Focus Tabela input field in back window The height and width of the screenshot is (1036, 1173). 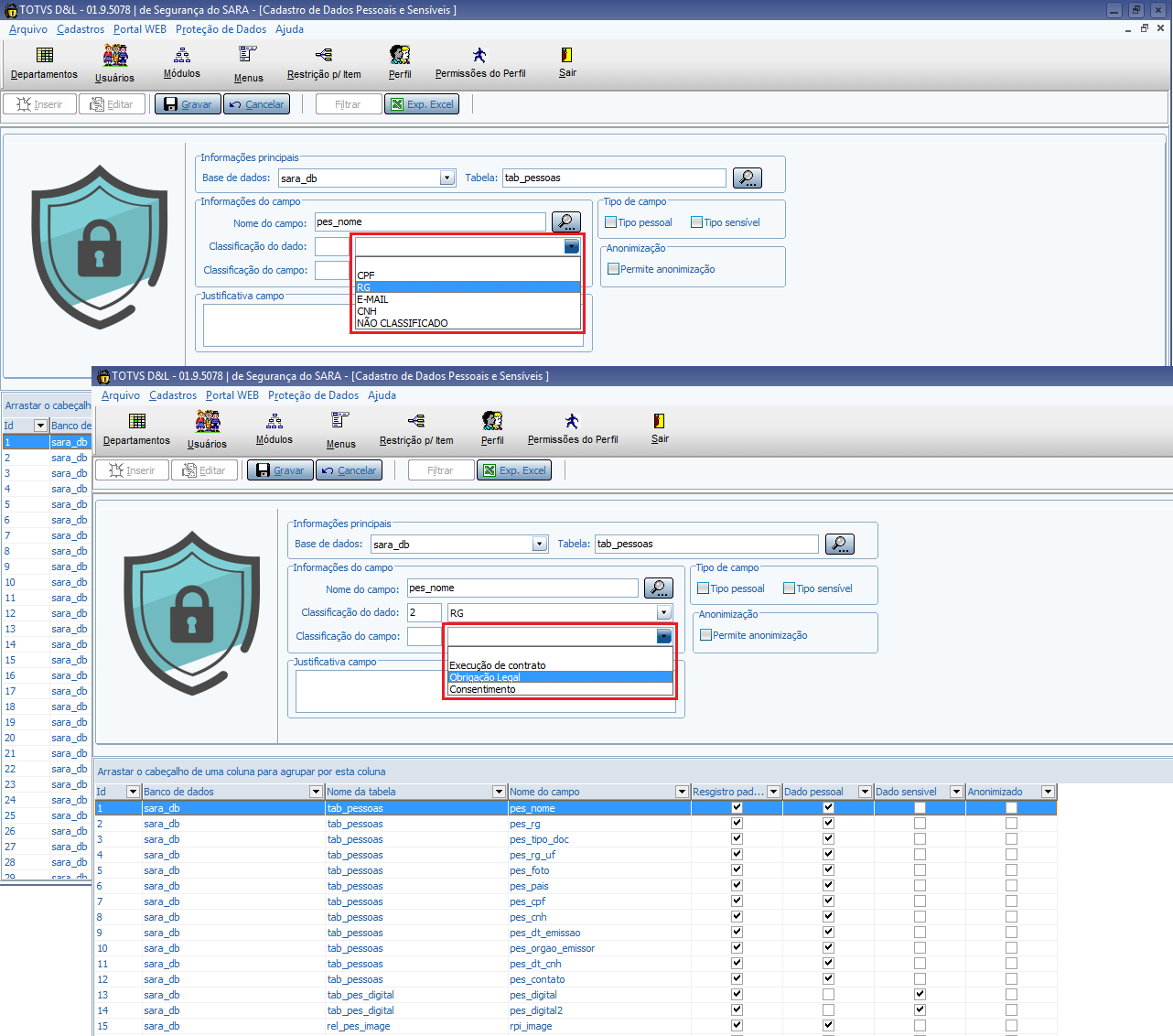[614, 178]
